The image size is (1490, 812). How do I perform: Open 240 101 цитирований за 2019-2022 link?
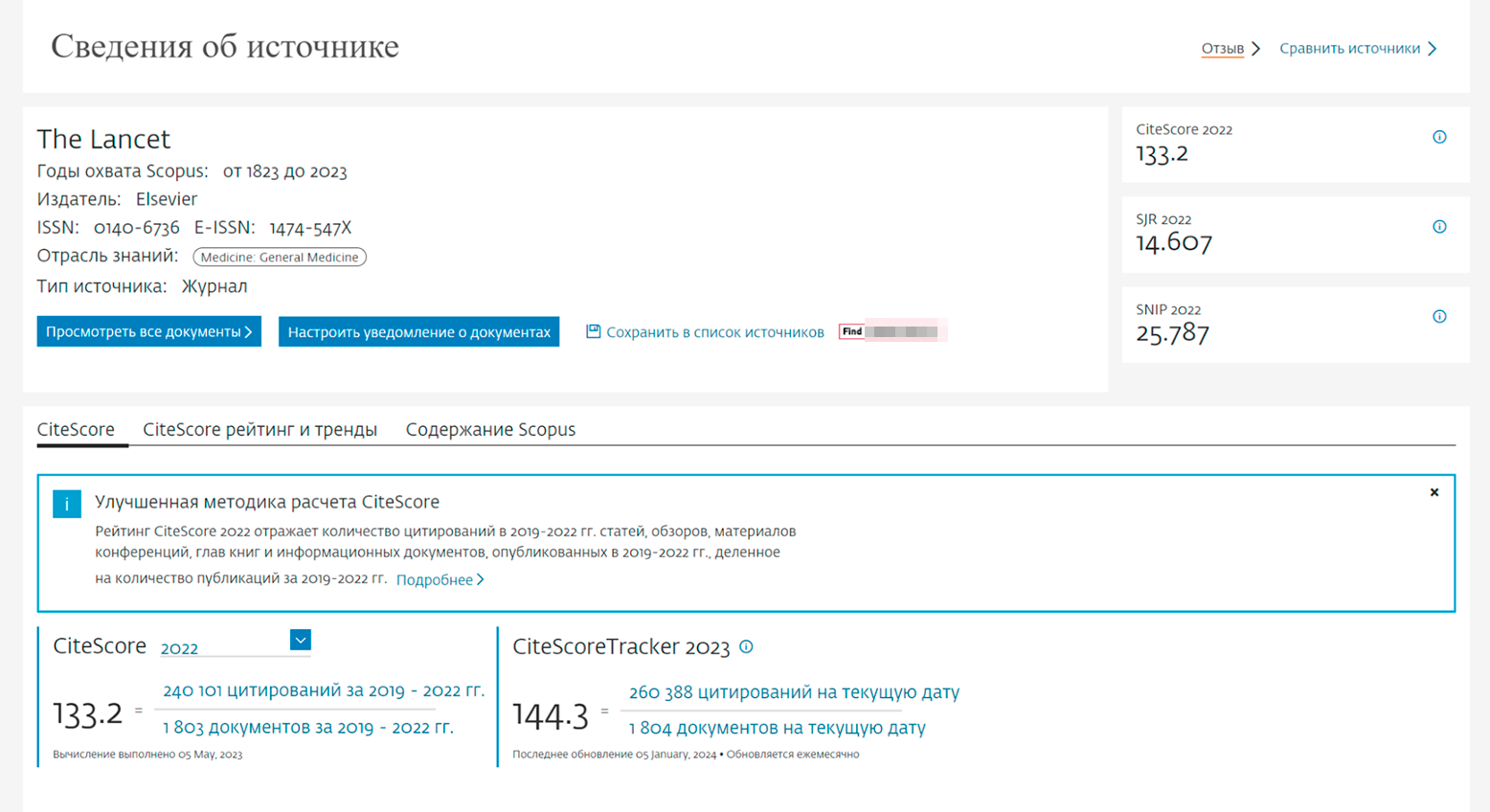[324, 690]
